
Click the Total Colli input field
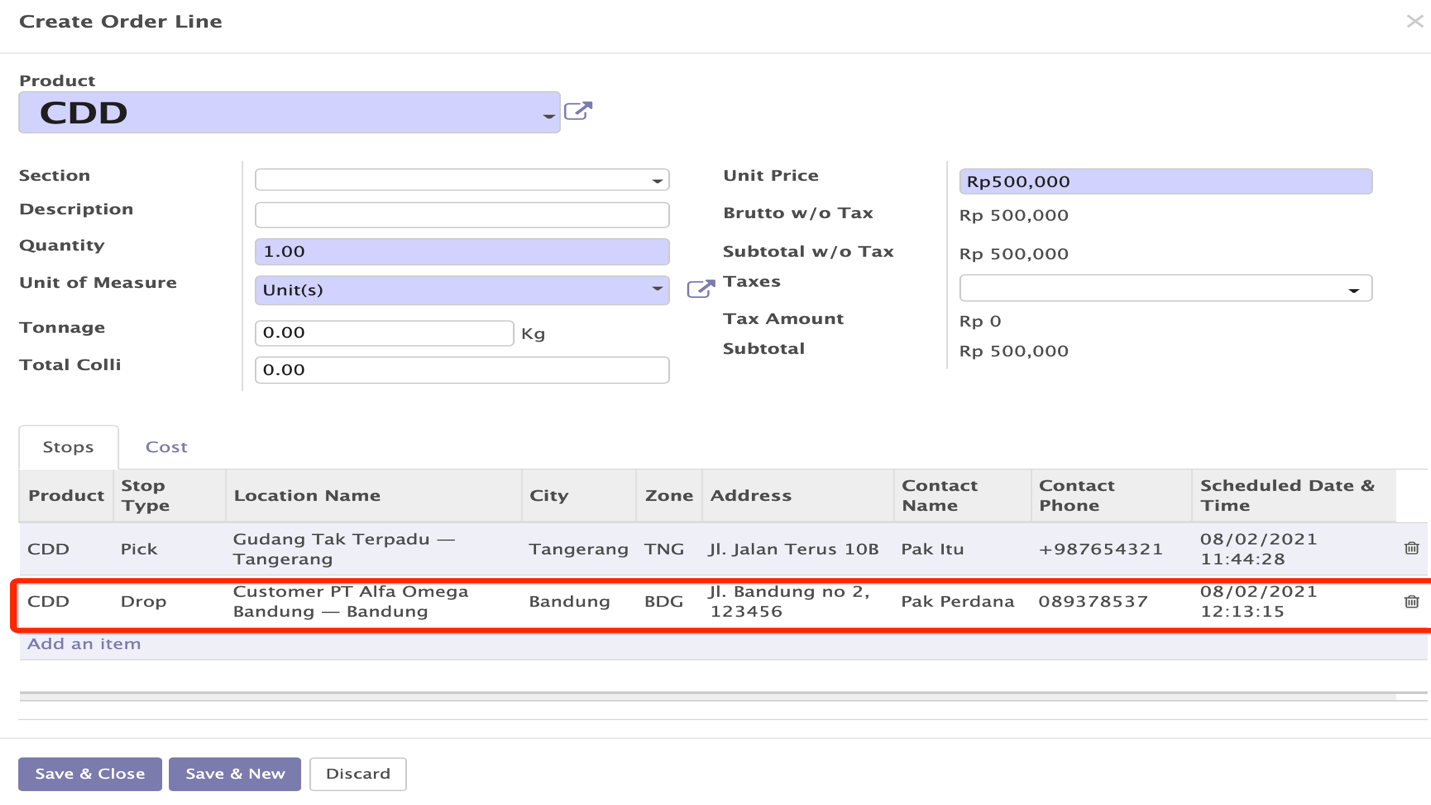pos(462,370)
